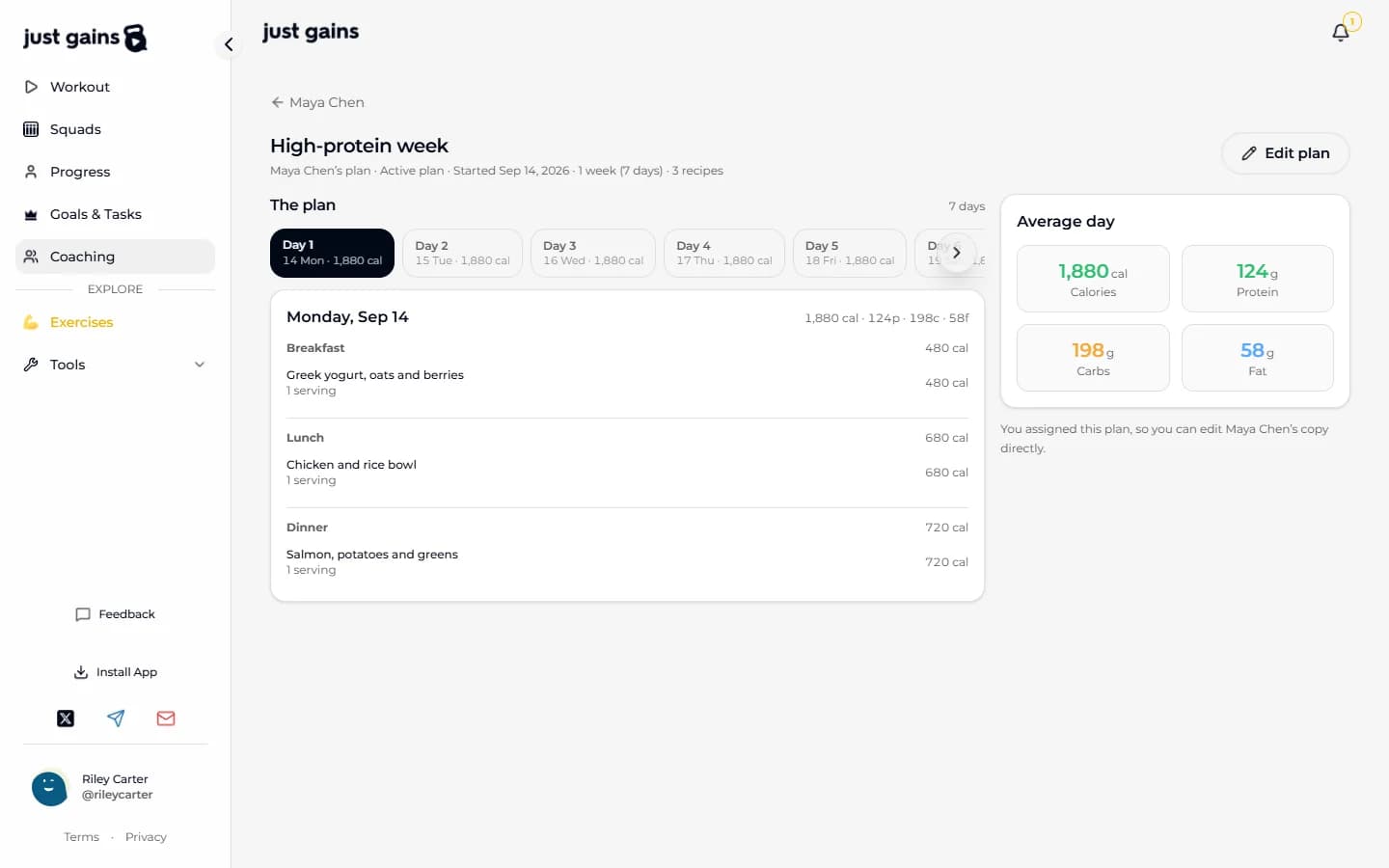1389x868 pixels.
Task: Click the Monday, Sep 14 heading
Action: pyautogui.click(x=347, y=316)
